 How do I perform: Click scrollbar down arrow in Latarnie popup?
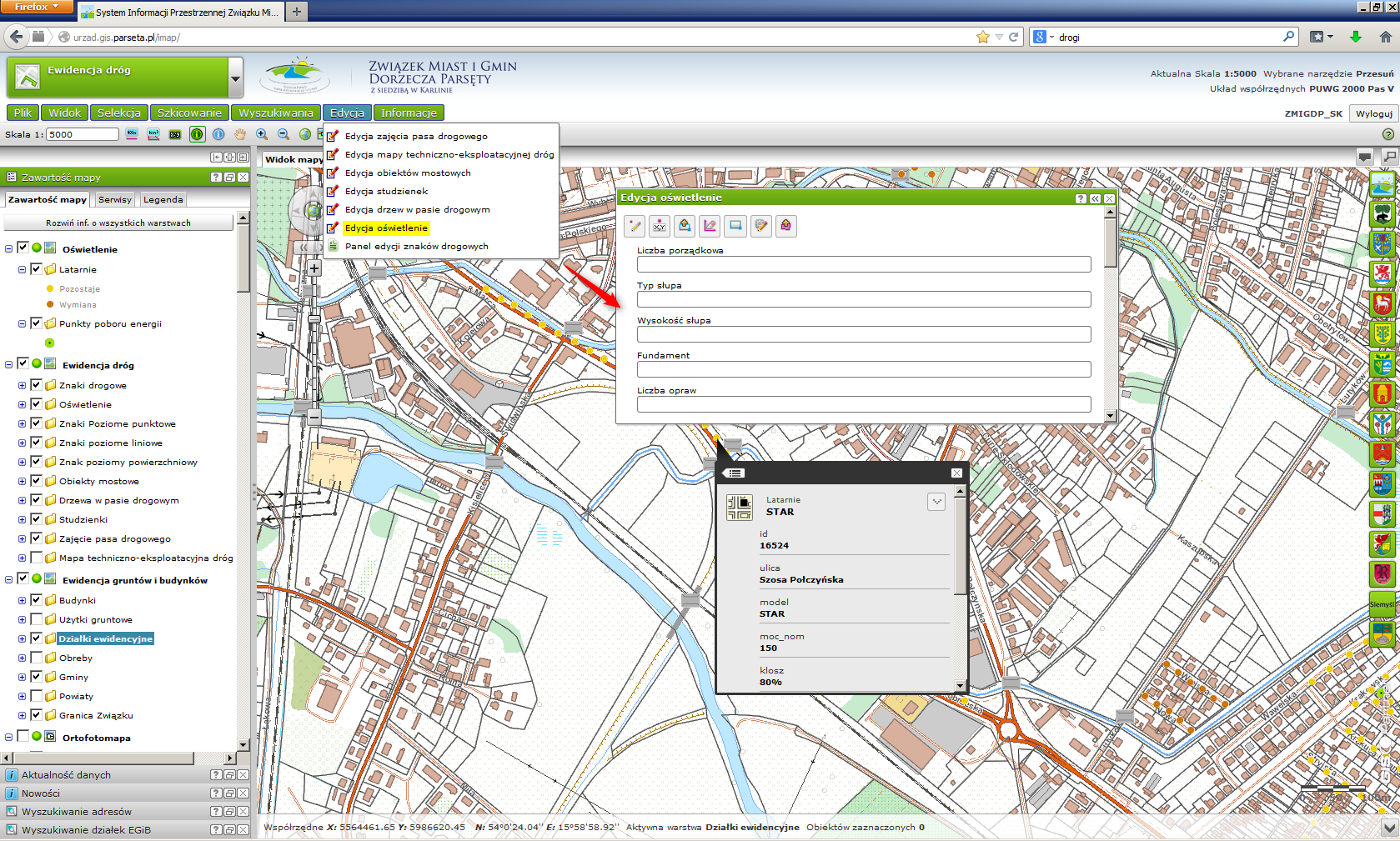pyautogui.click(x=960, y=686)
